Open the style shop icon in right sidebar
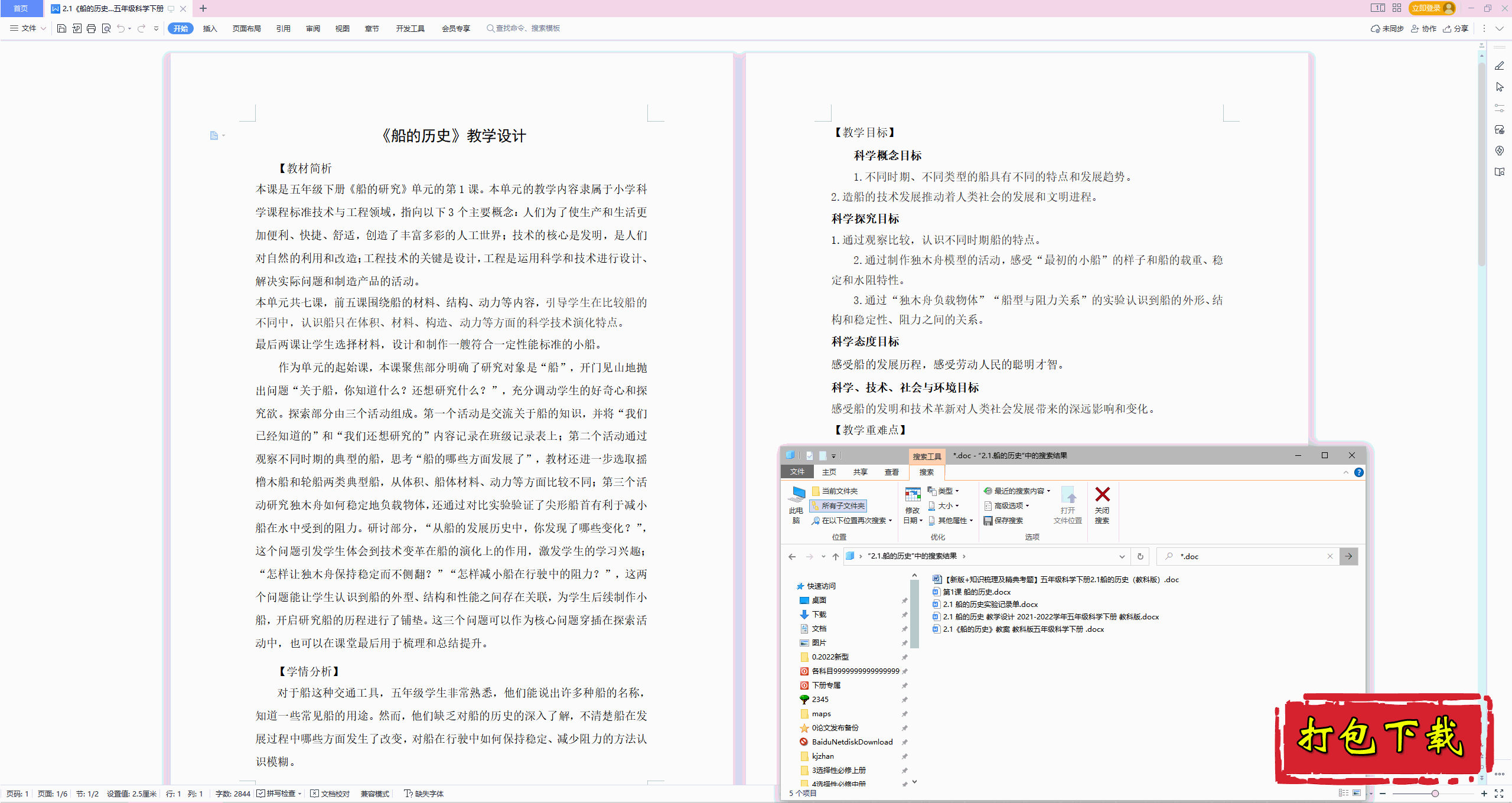Image resolution: width=1512 pixels, height=803 pixels. point(1500,129)
